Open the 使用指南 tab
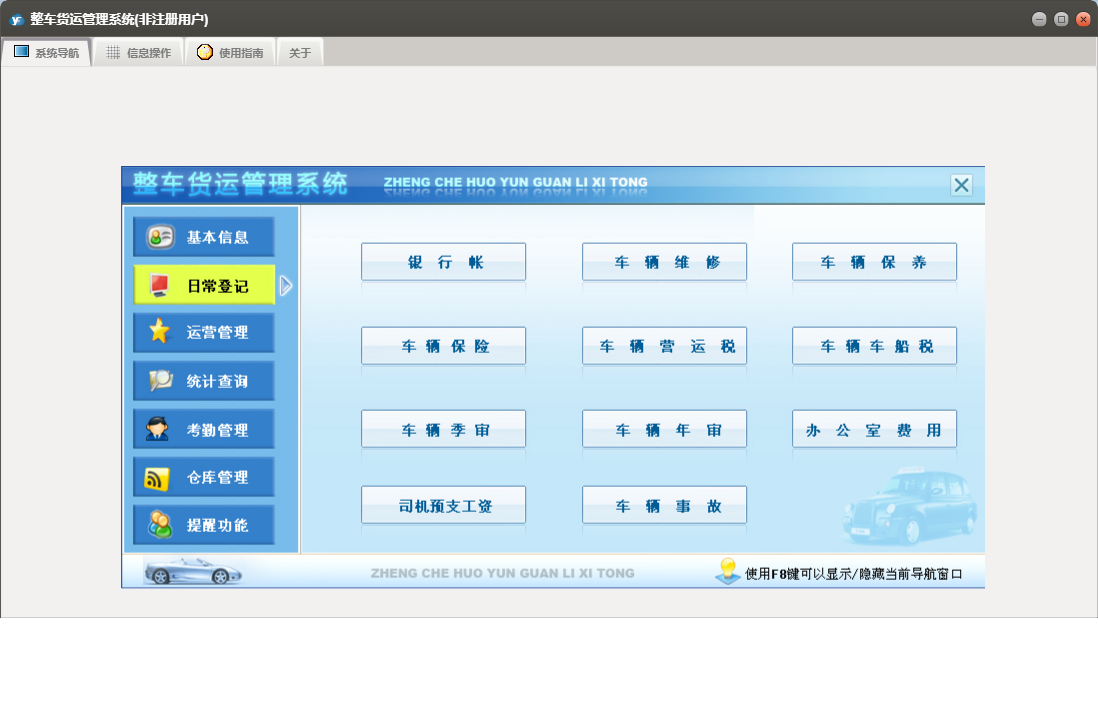Screen dimensions: 1098x719 [x=230, y=53]
